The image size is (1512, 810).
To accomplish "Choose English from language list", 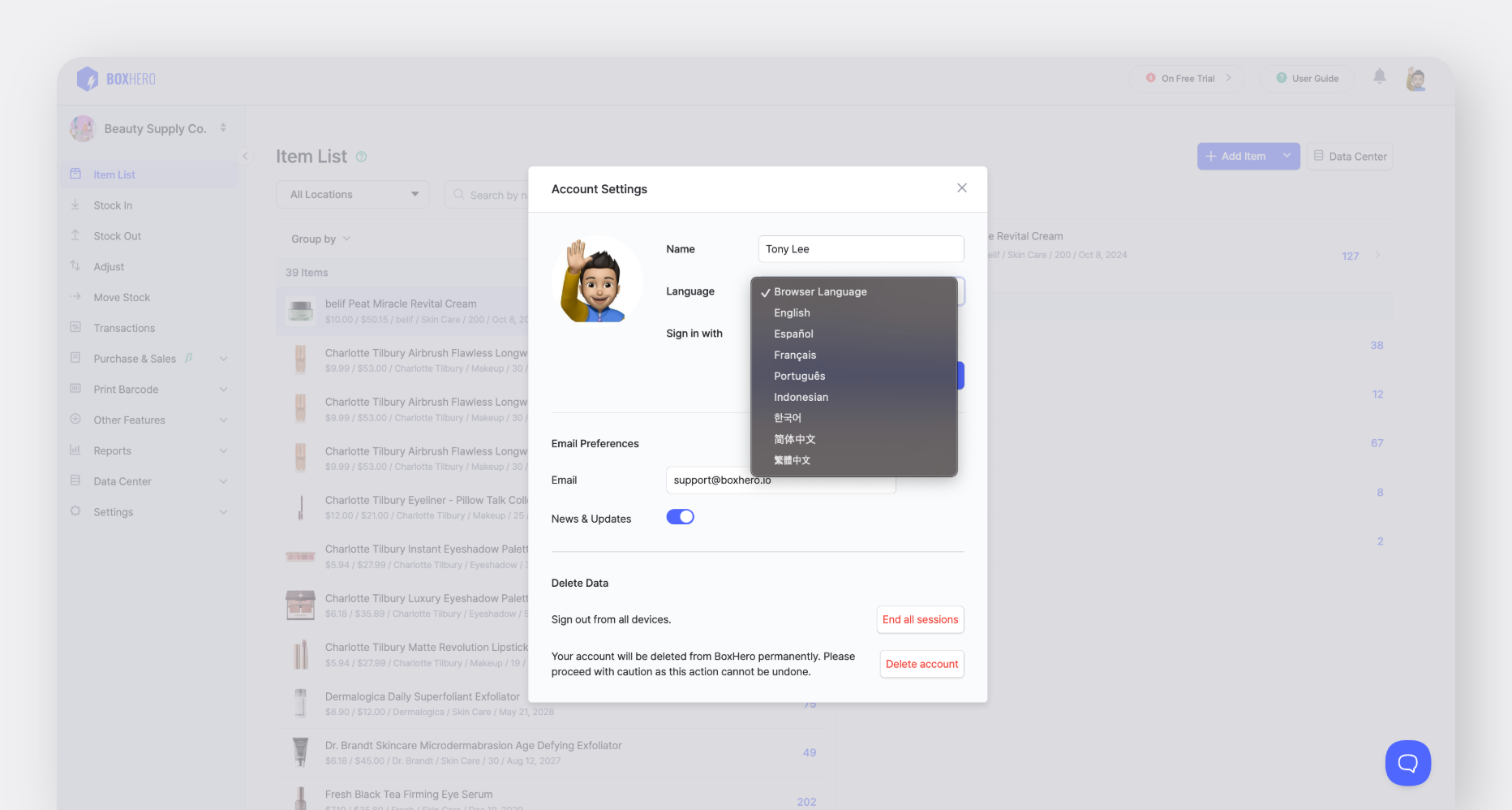I will click(792, 313).
